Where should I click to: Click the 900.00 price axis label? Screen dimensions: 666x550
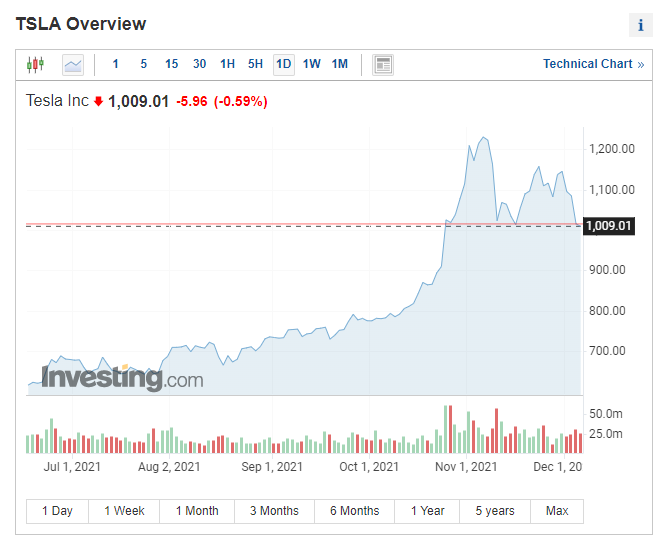607,270
